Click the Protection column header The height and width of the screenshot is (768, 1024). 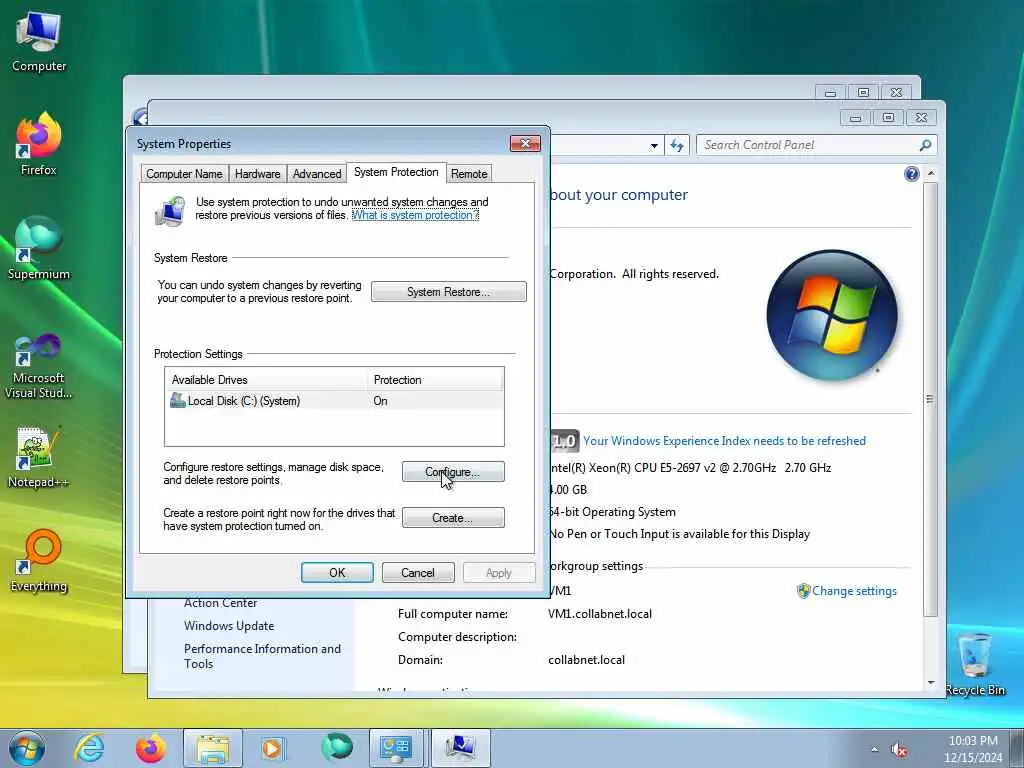pyautogui.click(x=436, y=379)
